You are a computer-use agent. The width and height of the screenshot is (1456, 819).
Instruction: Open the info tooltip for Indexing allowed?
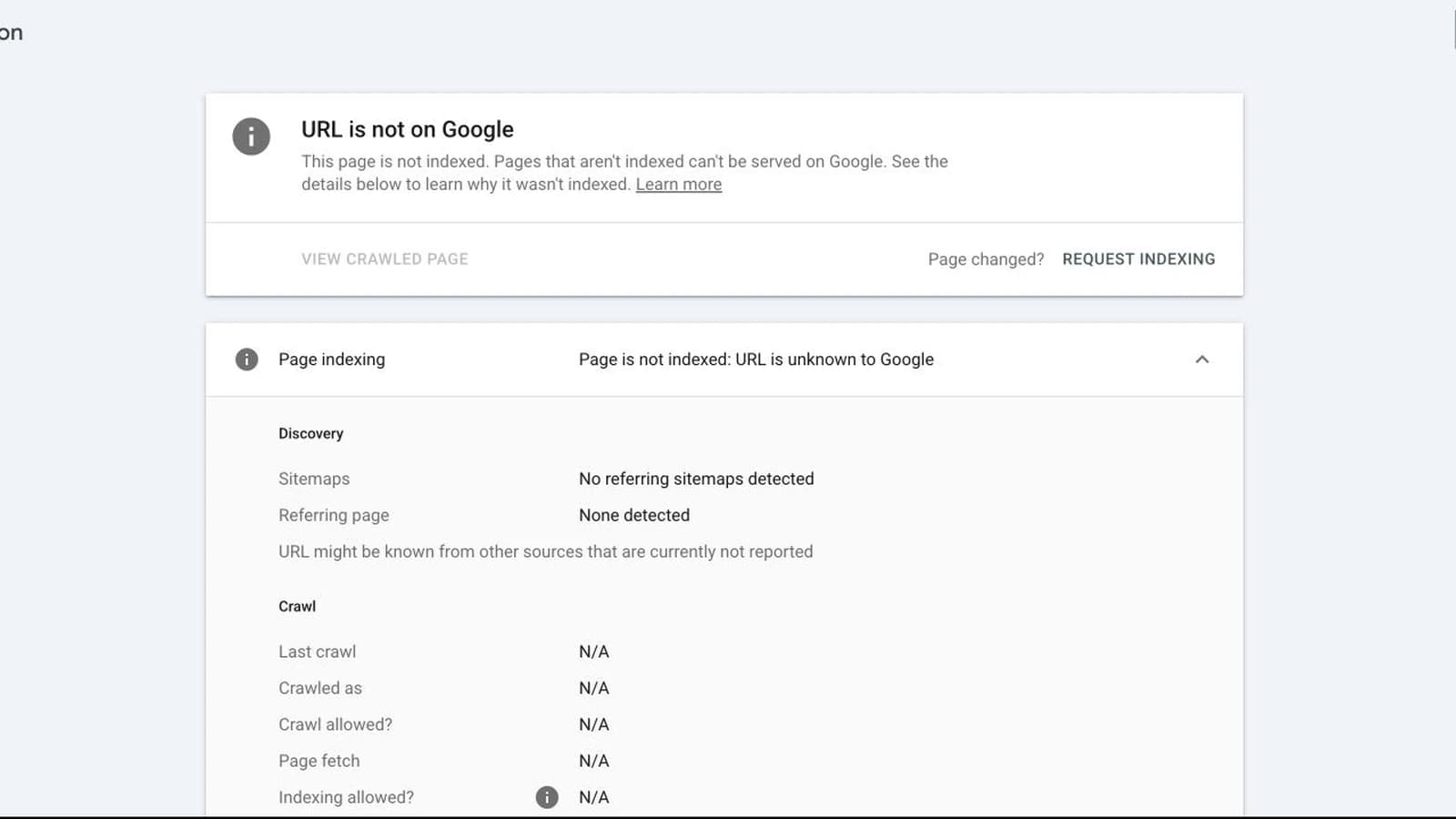(547, 797)
